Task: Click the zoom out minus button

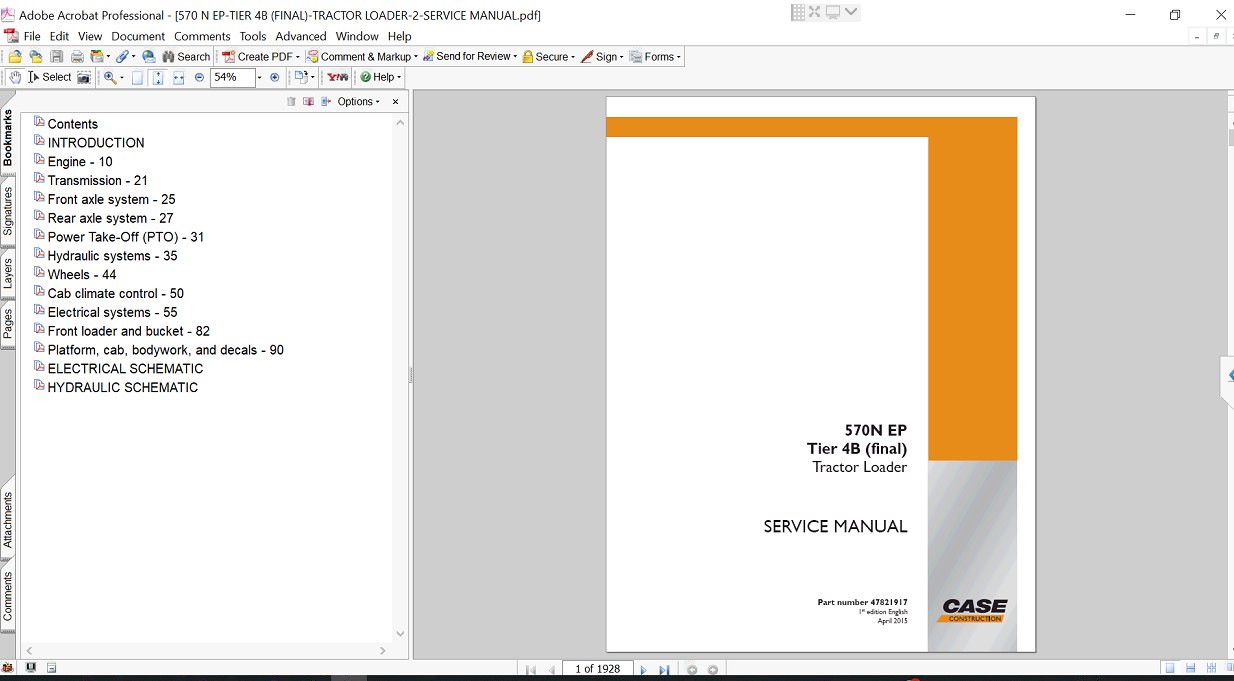Action: (199, 77)
